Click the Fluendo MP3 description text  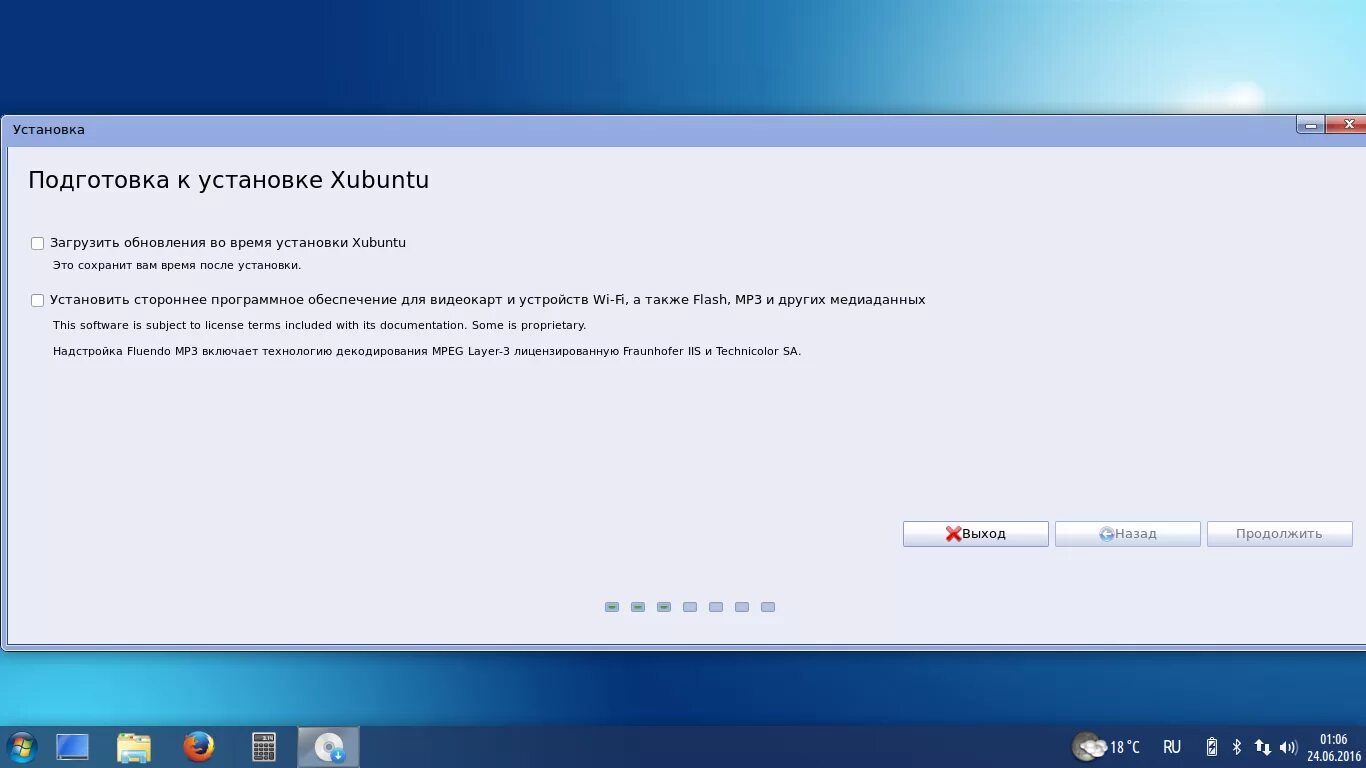coord(427,352)
